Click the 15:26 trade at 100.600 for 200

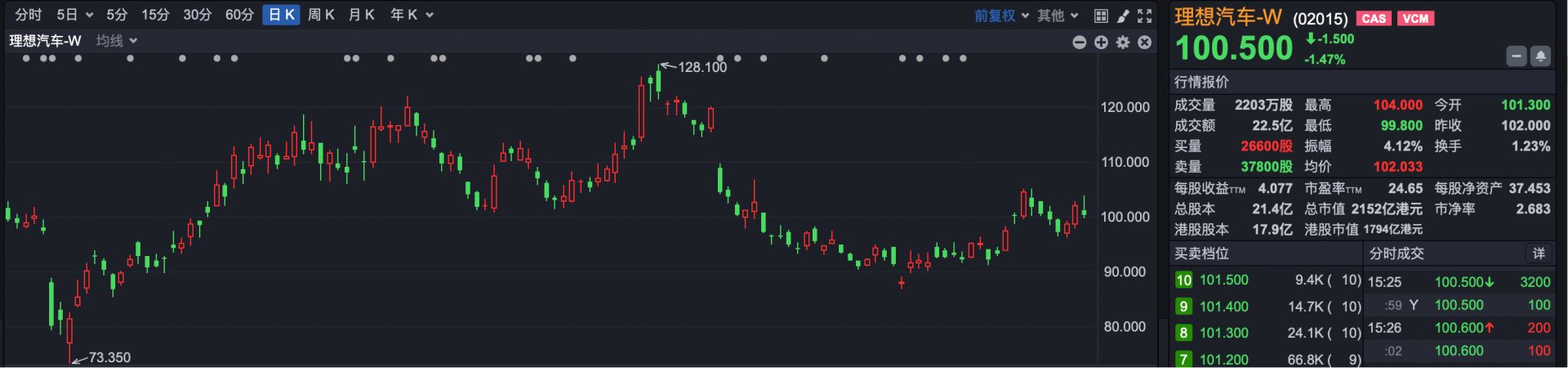(1459, 328)
